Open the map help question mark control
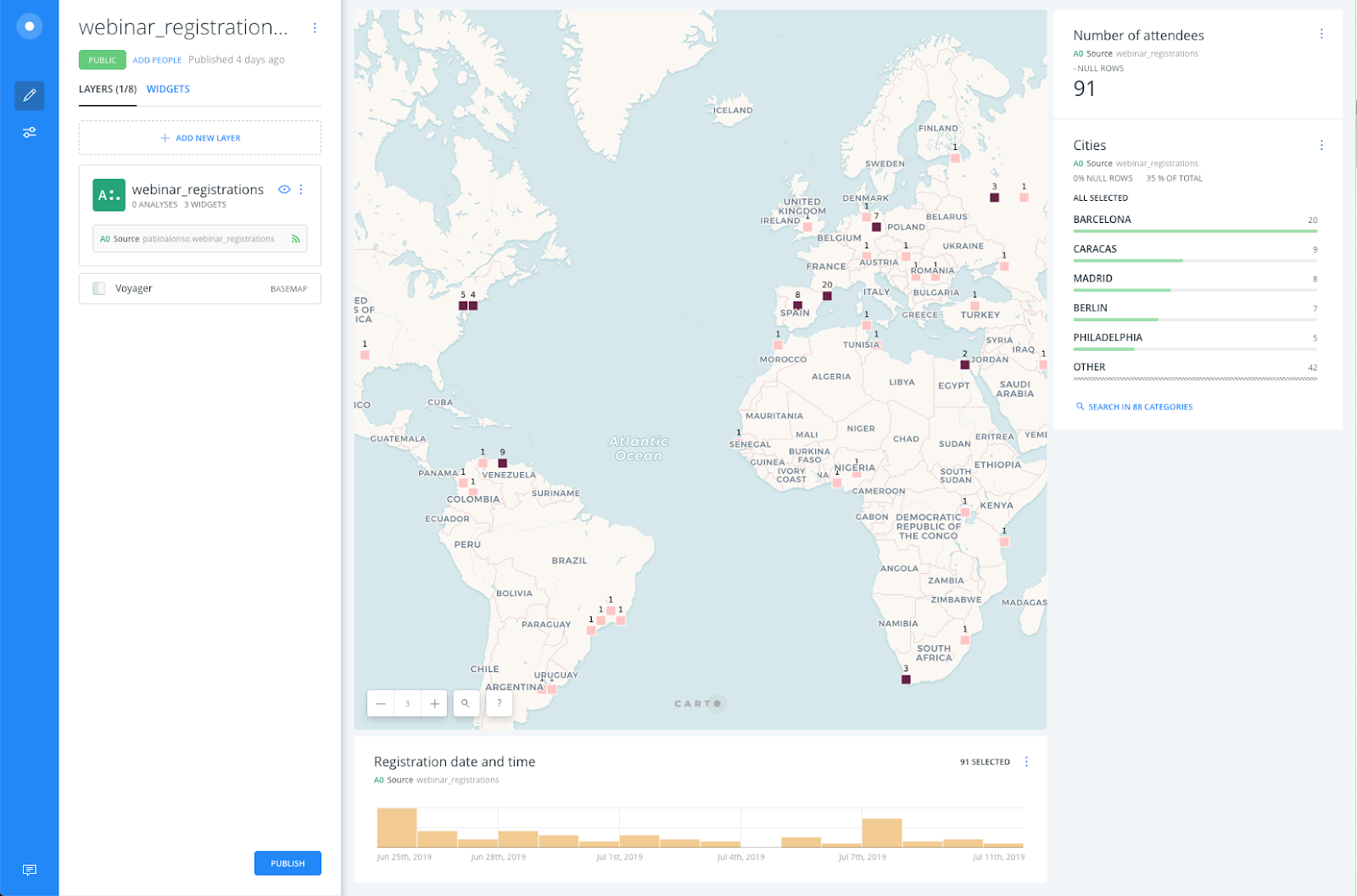1357x896 pixels. click(499, 703)
